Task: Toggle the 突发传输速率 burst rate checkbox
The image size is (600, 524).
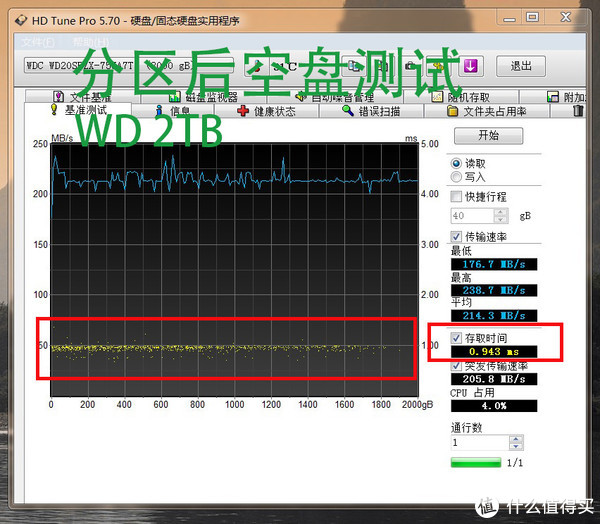Action: click(x=456, y=366)
